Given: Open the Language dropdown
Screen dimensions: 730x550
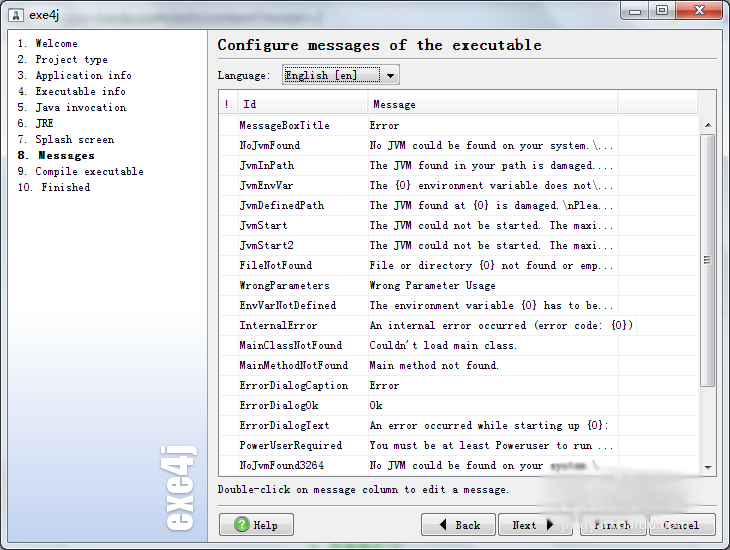Looking at the screenshot, I should [x=390, y=75].
